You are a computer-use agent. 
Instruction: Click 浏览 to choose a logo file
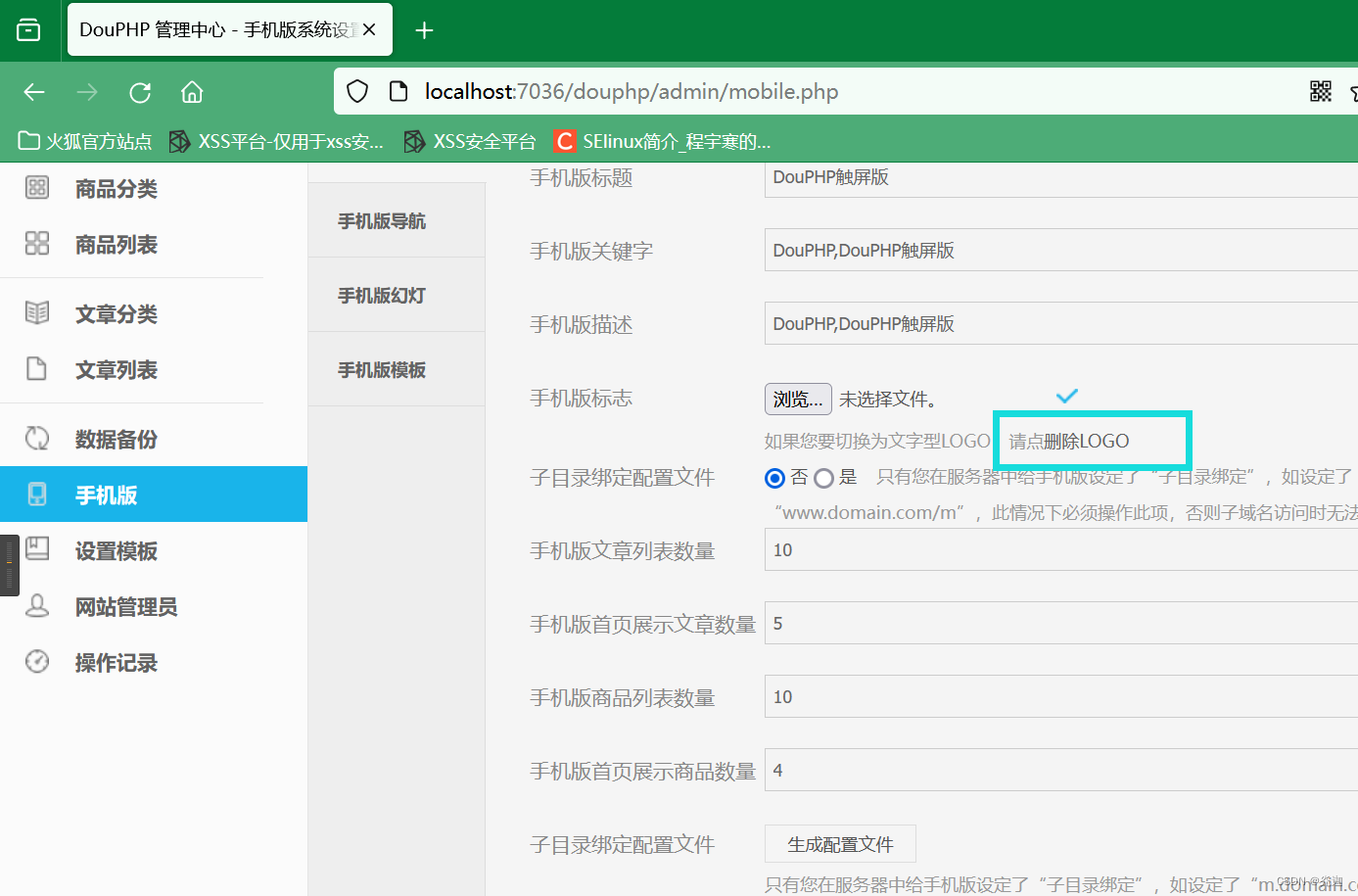(x=797, y=399)
